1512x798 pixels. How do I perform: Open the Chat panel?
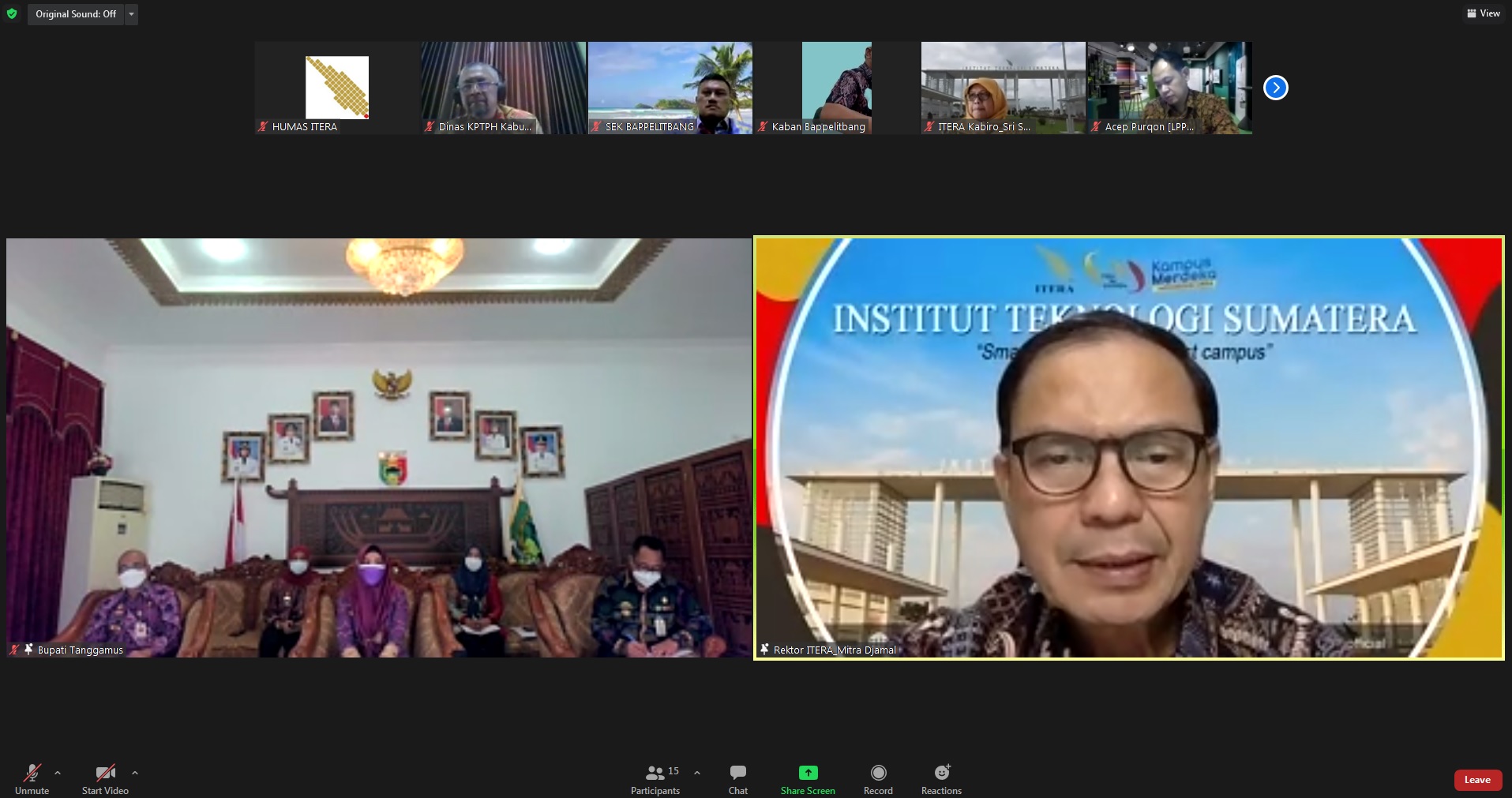click(738, 779)
